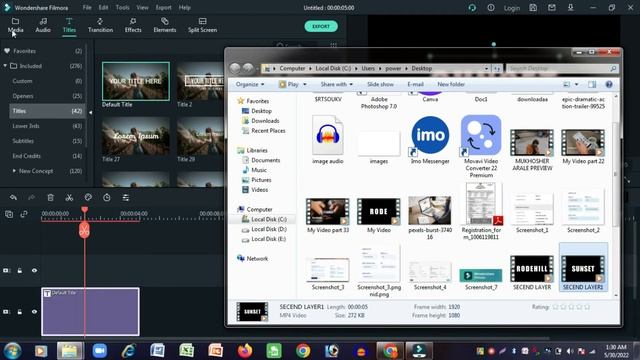This screenshot has width=640, height=360.
Task: Collapse the category panel arrow
Action: click(x=91, y=112)
